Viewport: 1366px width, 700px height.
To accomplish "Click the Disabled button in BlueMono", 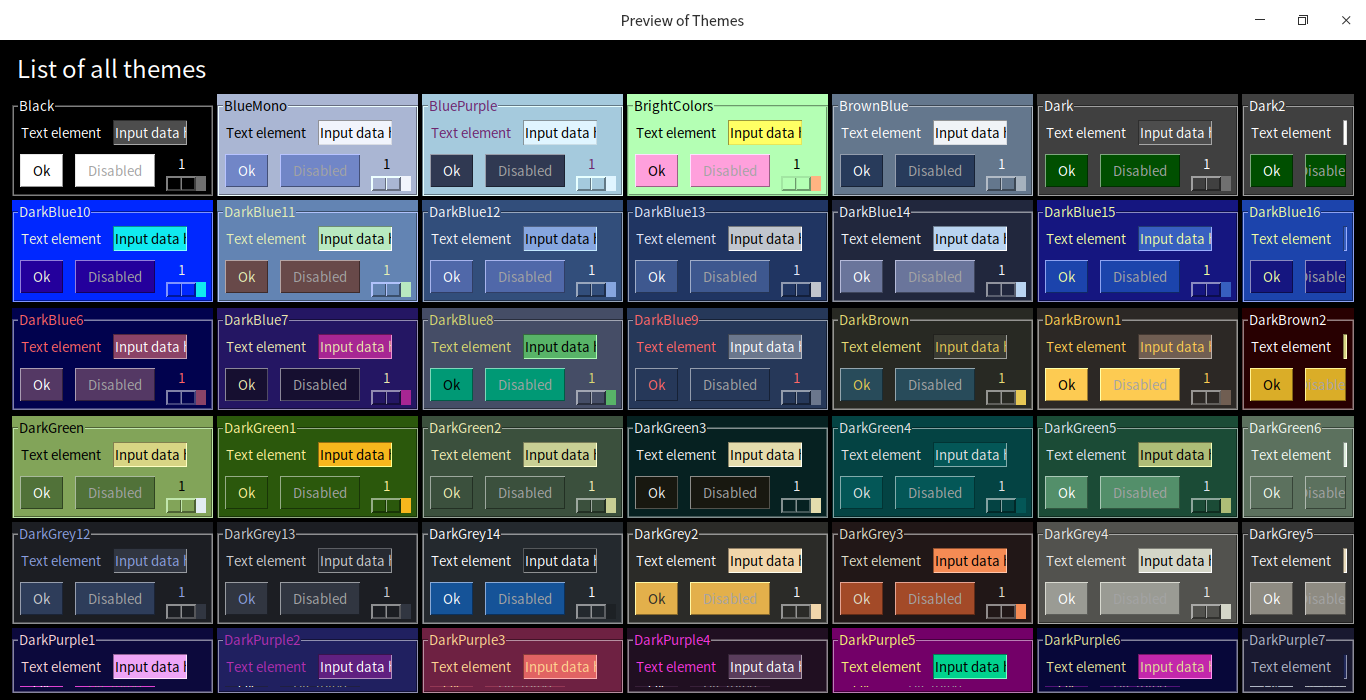I will (x=319, y=170).
